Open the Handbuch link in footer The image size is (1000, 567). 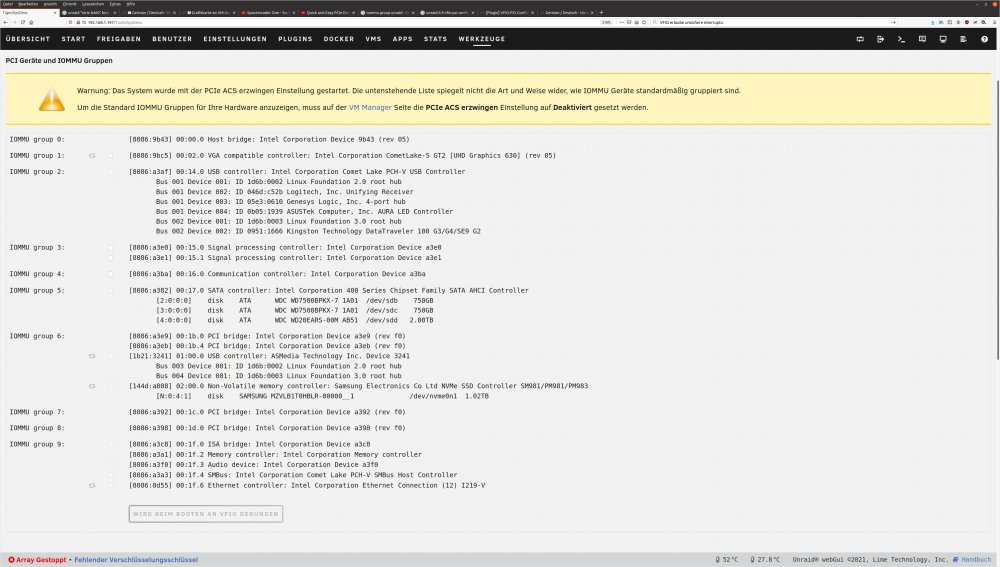(976, 559)
